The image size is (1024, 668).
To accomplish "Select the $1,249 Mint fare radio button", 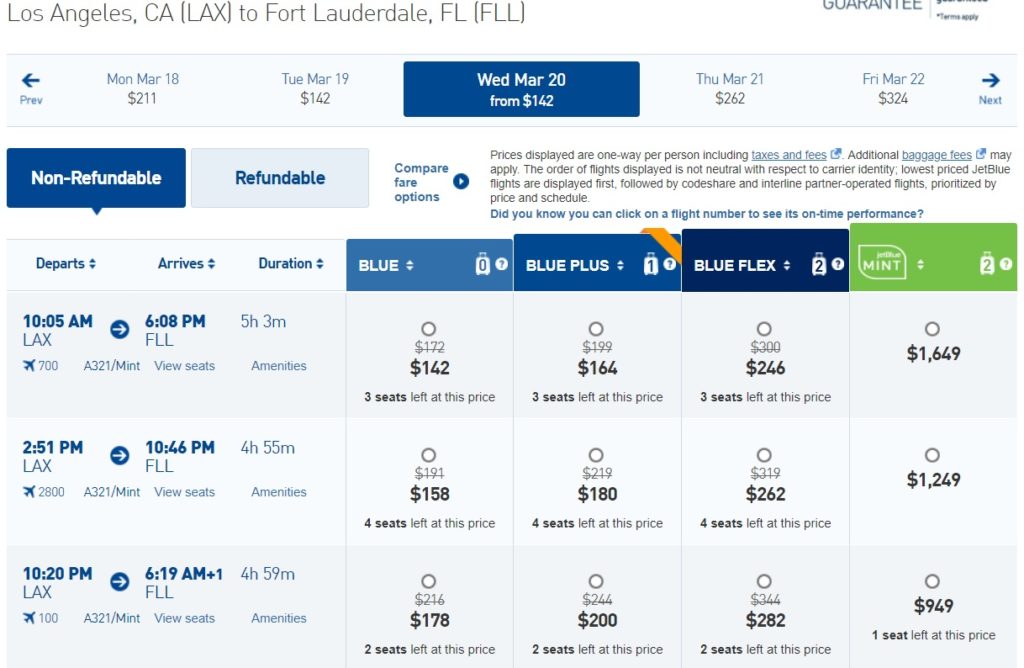I will pos(932,455).
